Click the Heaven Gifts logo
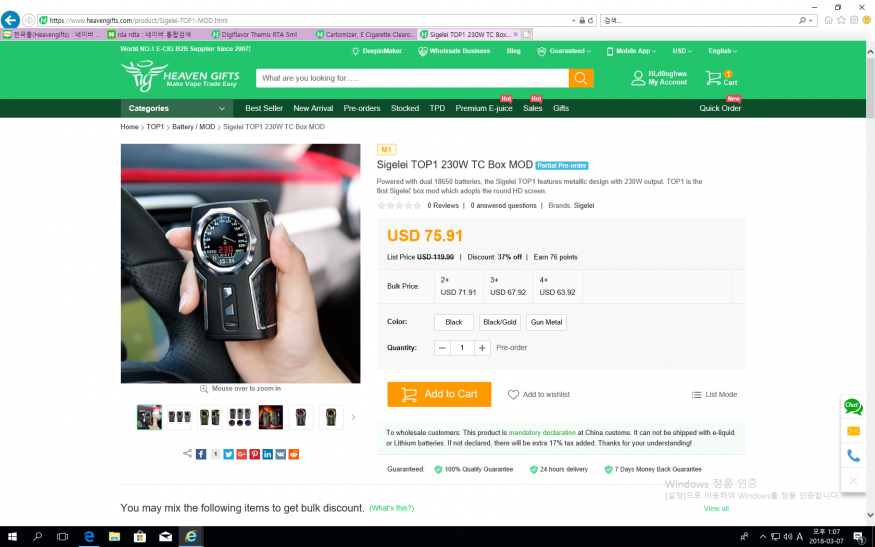875x547 pixels. (180, 76)
